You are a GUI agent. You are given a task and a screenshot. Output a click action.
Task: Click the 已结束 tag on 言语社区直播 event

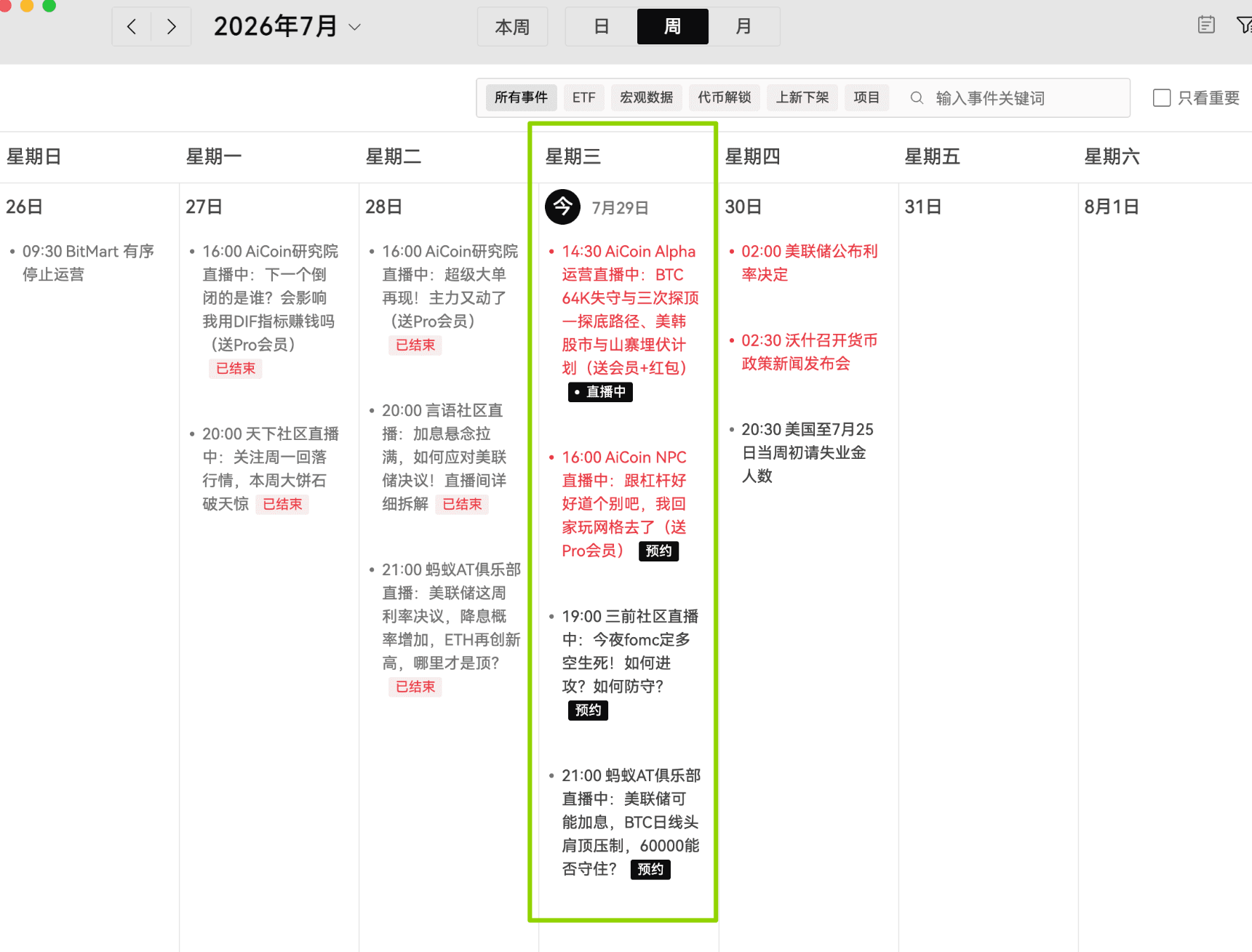(x=462, y=504)
